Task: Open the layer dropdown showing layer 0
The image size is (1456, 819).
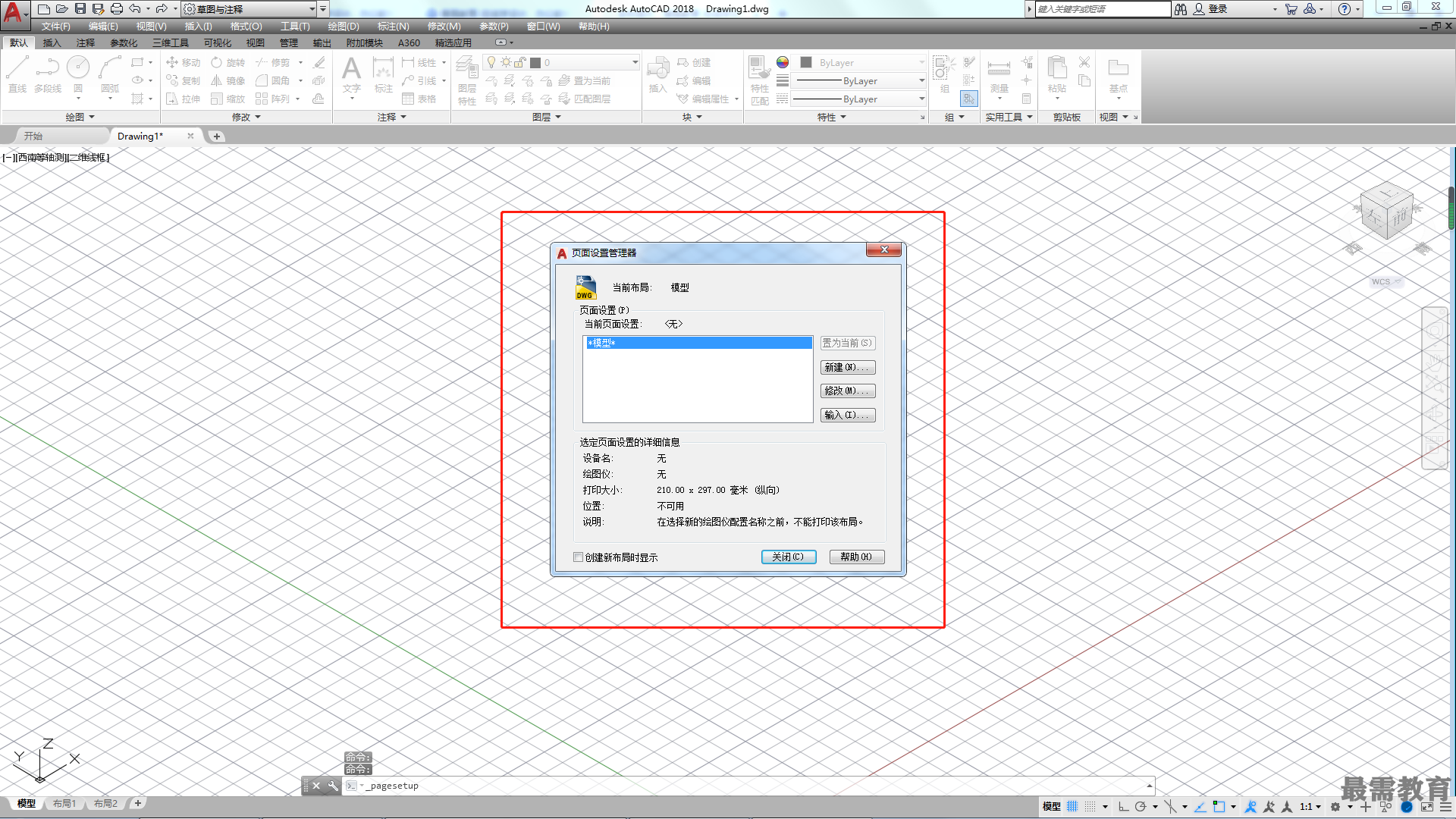Action: point(561,62)
